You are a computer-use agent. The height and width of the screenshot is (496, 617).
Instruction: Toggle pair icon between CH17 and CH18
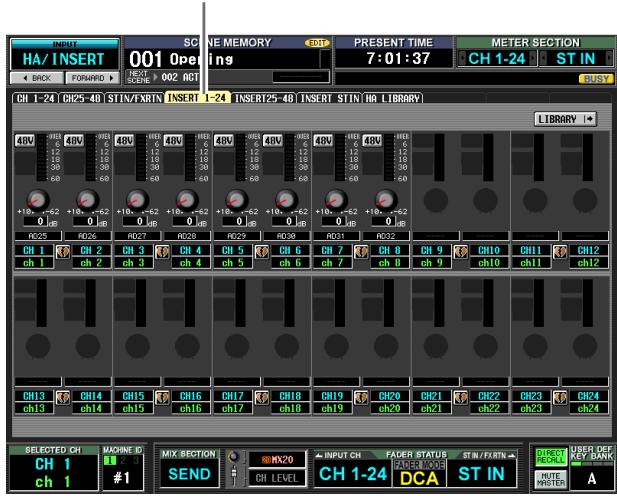[x=261, y=397]
